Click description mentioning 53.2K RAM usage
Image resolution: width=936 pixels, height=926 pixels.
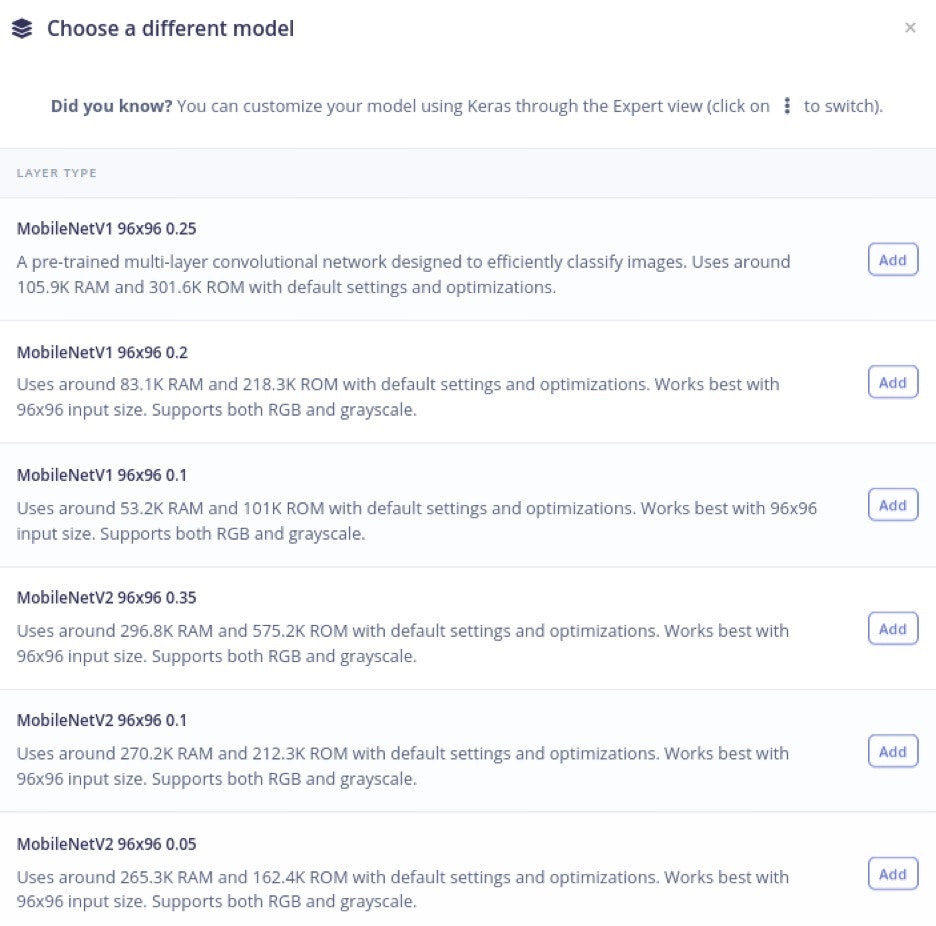[417, 521]
